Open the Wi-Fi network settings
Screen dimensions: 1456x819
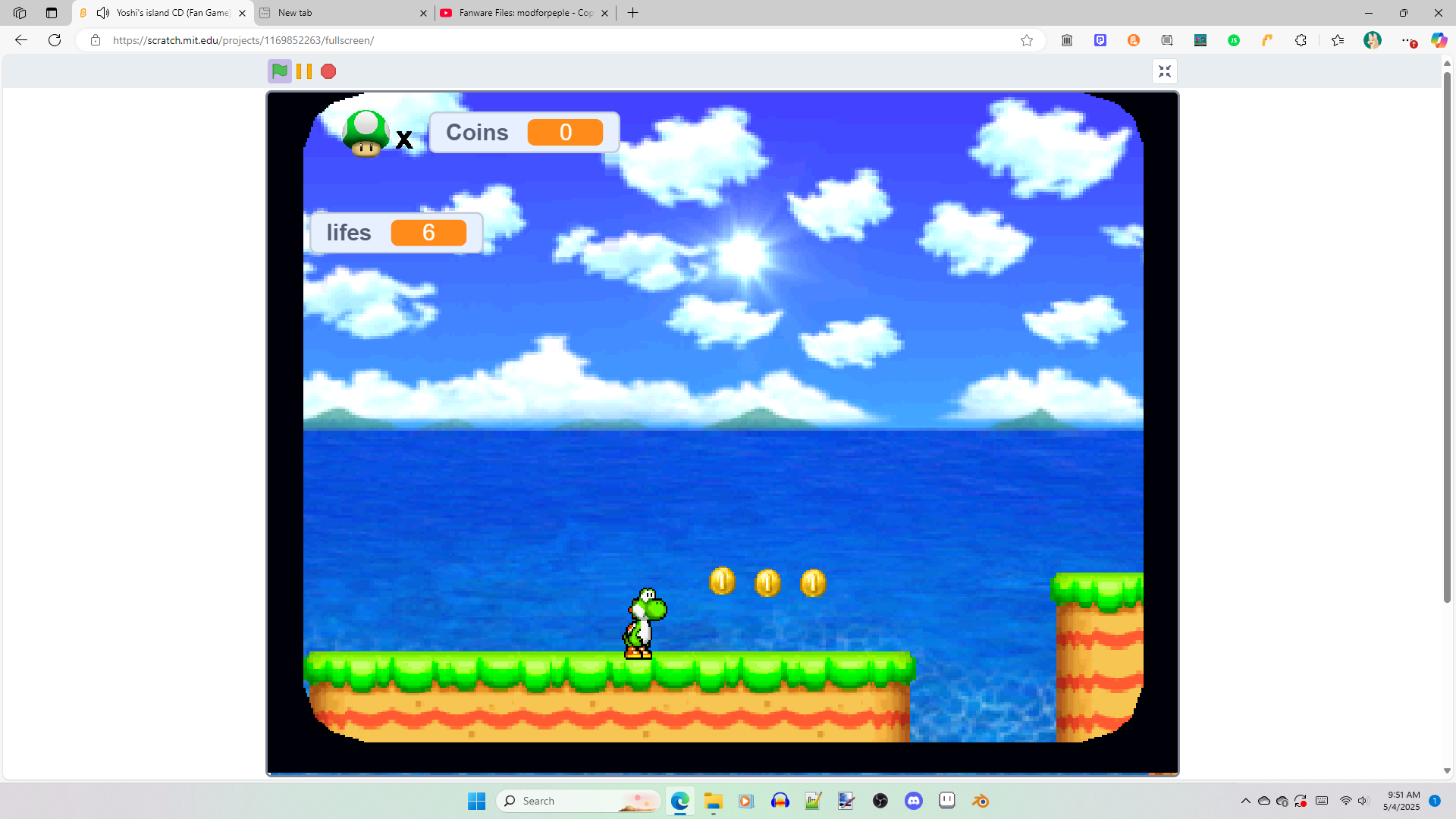1346,801
